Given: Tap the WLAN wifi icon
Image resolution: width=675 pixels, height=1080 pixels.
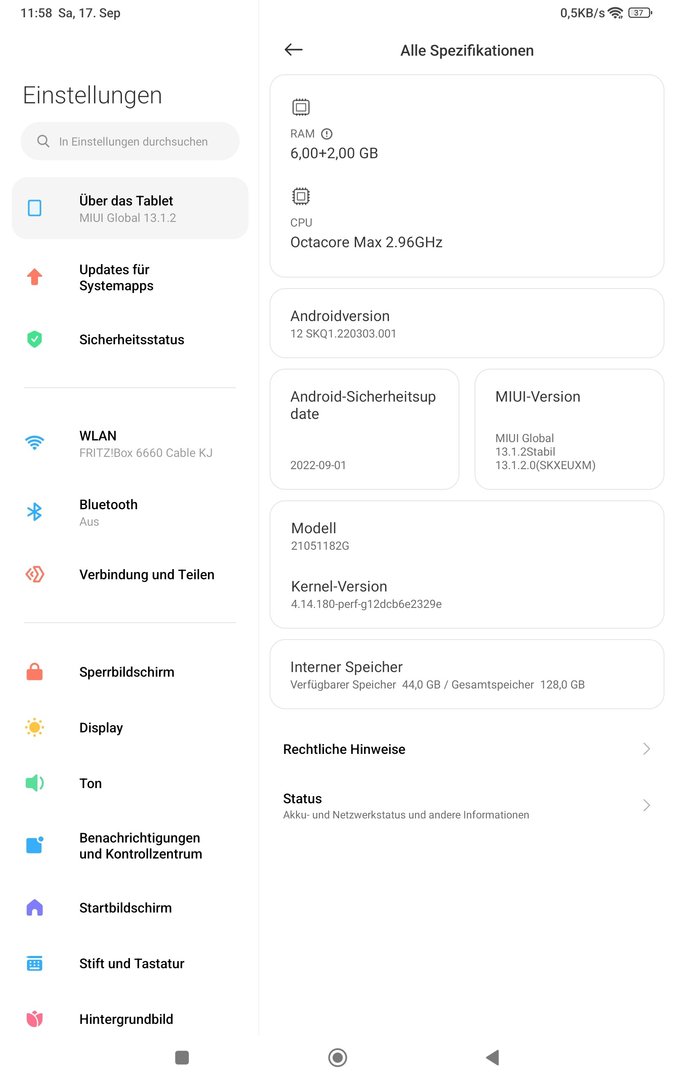Looking at the screenshot, I should (x=35, y=443).
